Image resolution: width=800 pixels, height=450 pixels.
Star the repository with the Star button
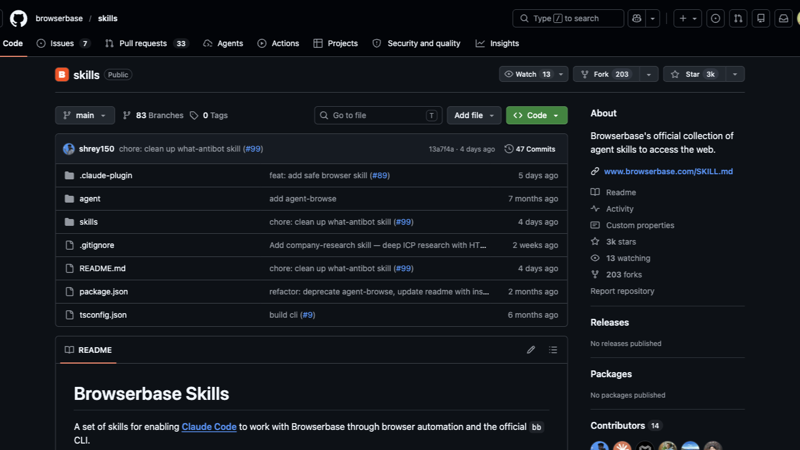[x=694, y=74]
